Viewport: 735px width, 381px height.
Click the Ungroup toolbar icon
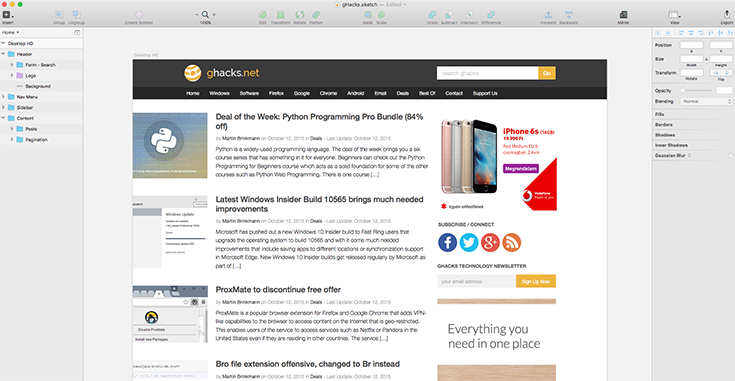[76, 15]
